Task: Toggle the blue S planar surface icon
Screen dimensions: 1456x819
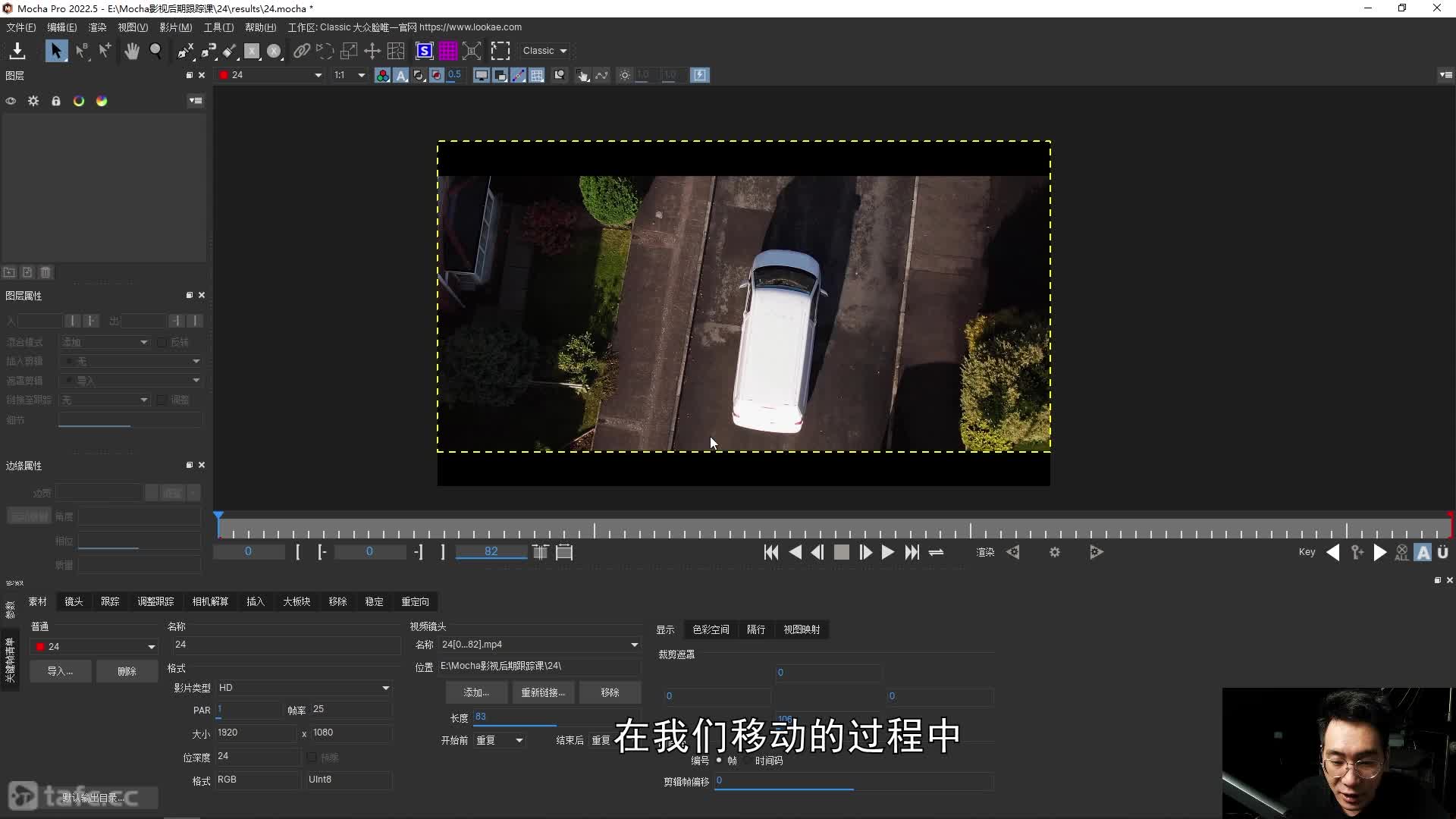Action: tap(425, 51)
